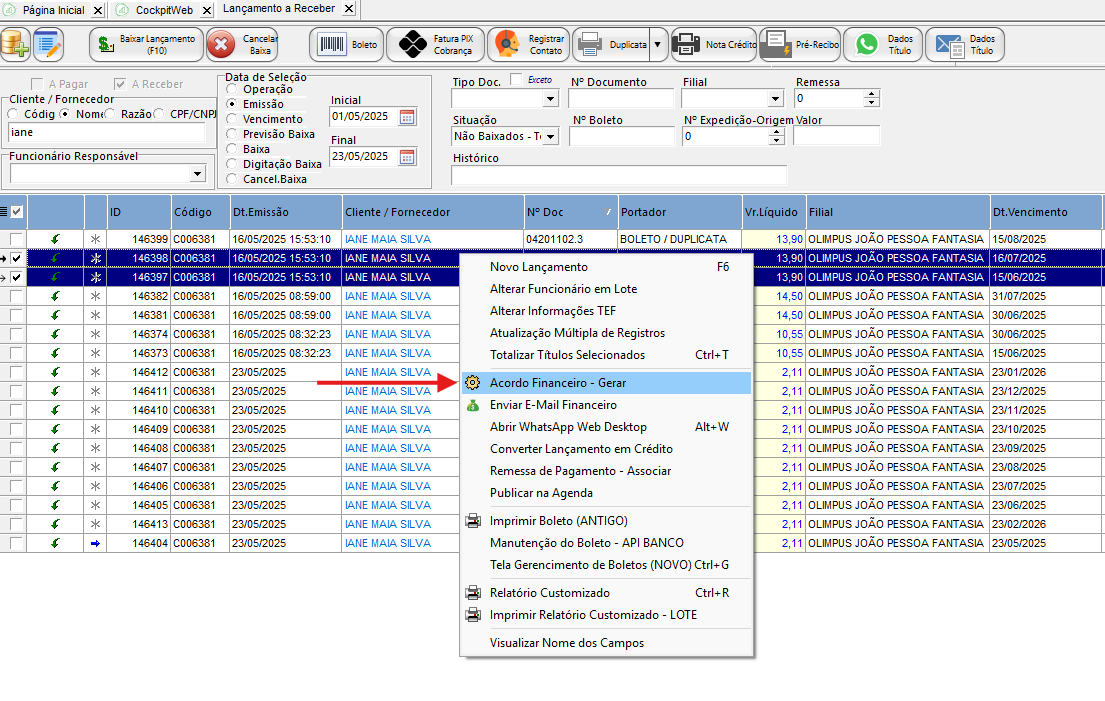Choose Publicar na Agenda menu item

point(607,493)
